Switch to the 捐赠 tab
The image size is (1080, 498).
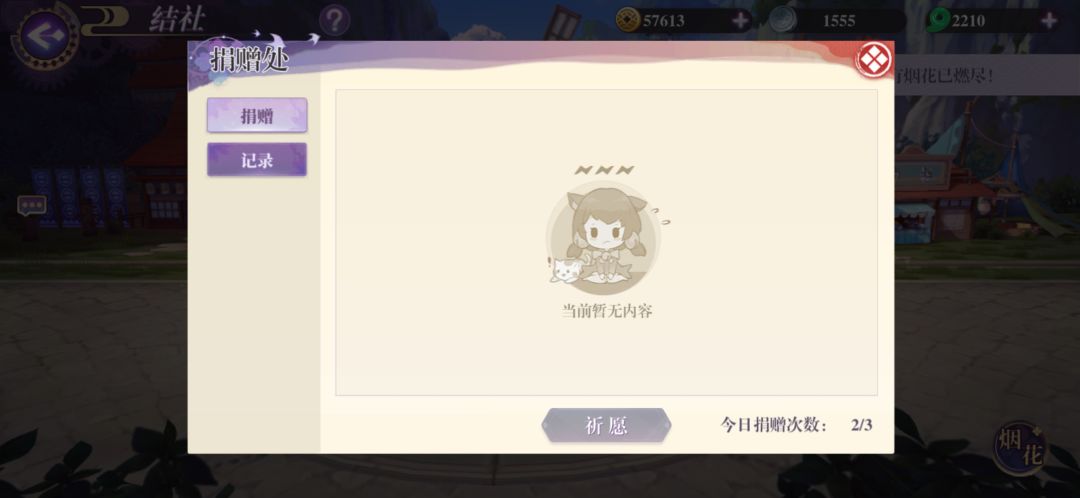(x=257, y=115)
